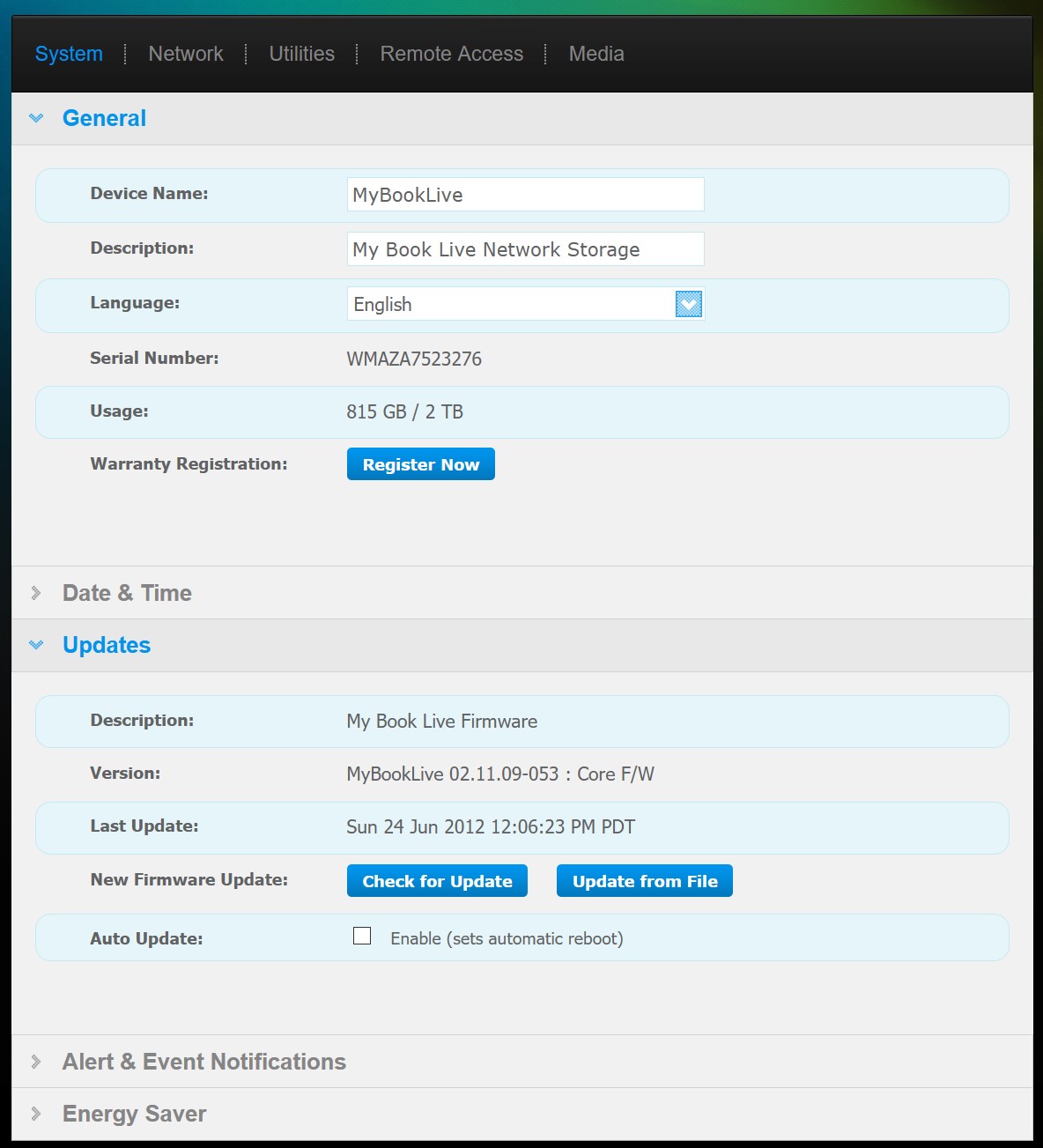This screenshot has height=1148, width=1043.
Task: Enable the Auto Update checkbox
Action: [362, 936]
